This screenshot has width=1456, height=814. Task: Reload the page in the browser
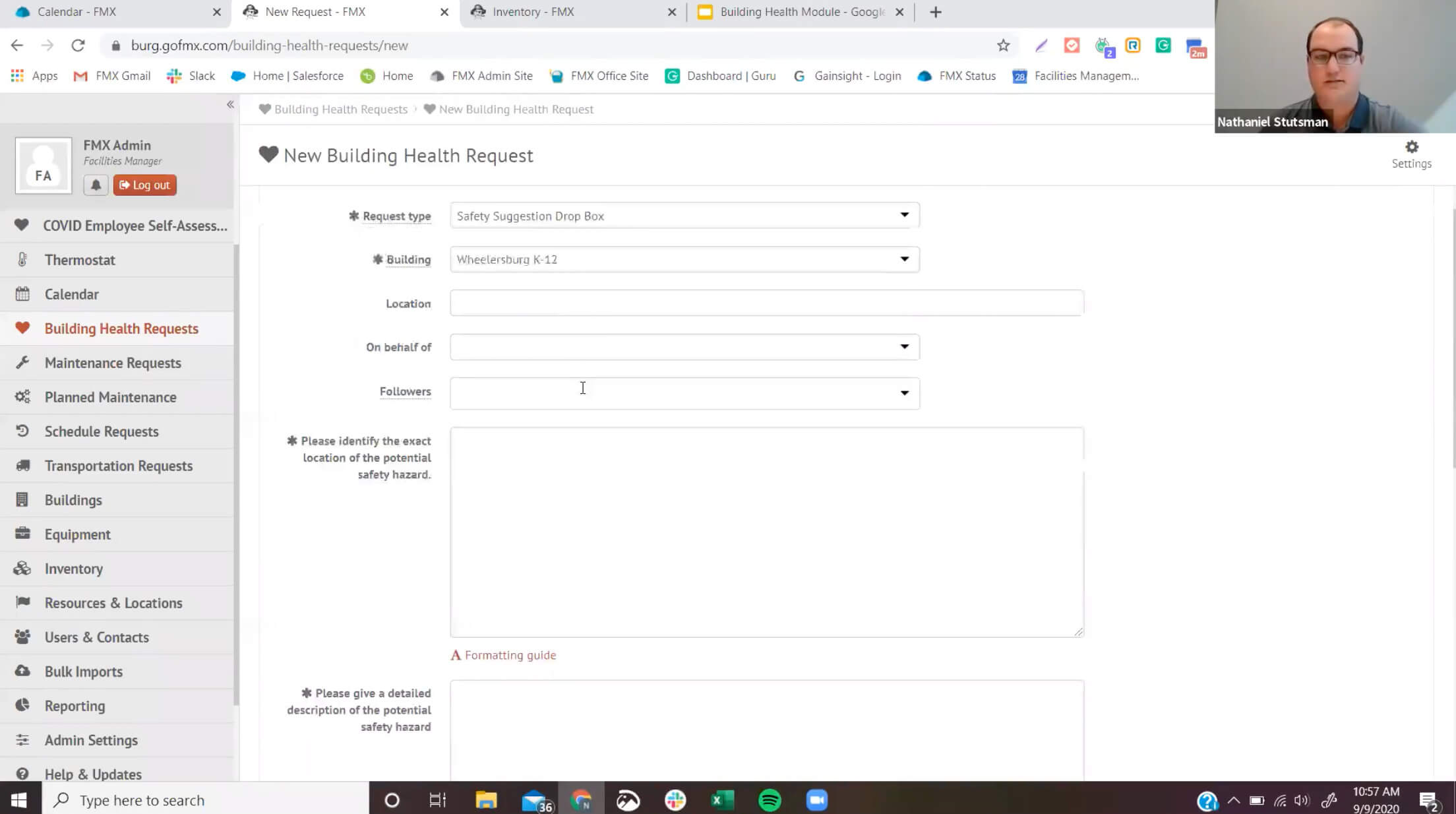tap(78, 46)
